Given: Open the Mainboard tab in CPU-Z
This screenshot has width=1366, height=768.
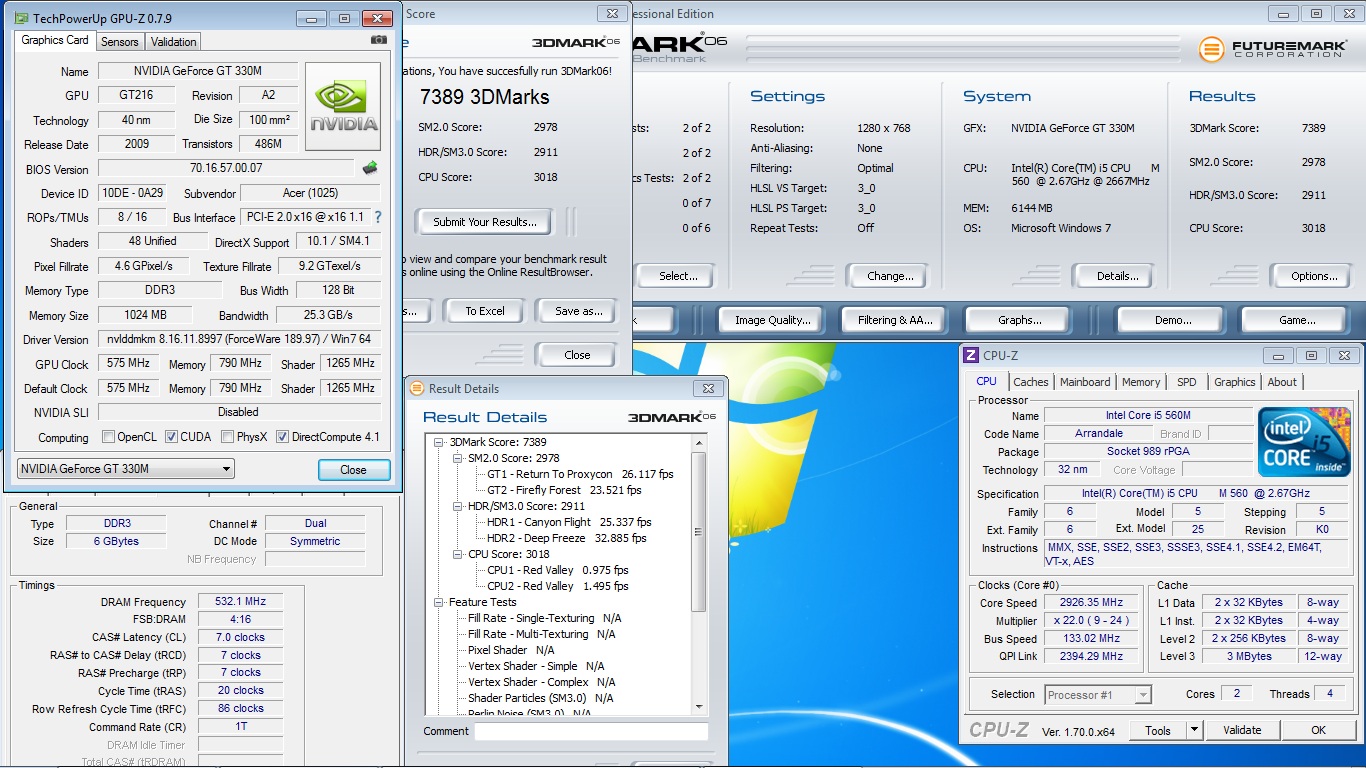Looking at the screenshot, I should point(1086,382).
